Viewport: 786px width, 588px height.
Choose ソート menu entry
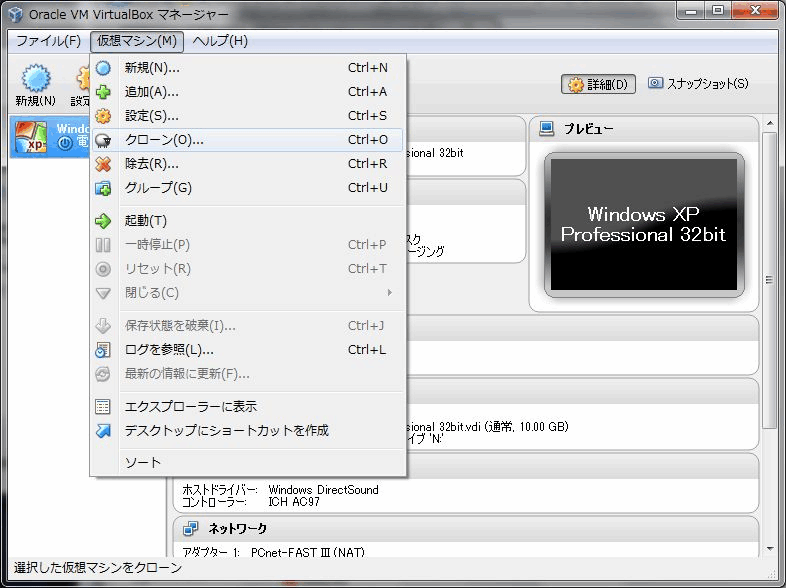click(248, 462)
